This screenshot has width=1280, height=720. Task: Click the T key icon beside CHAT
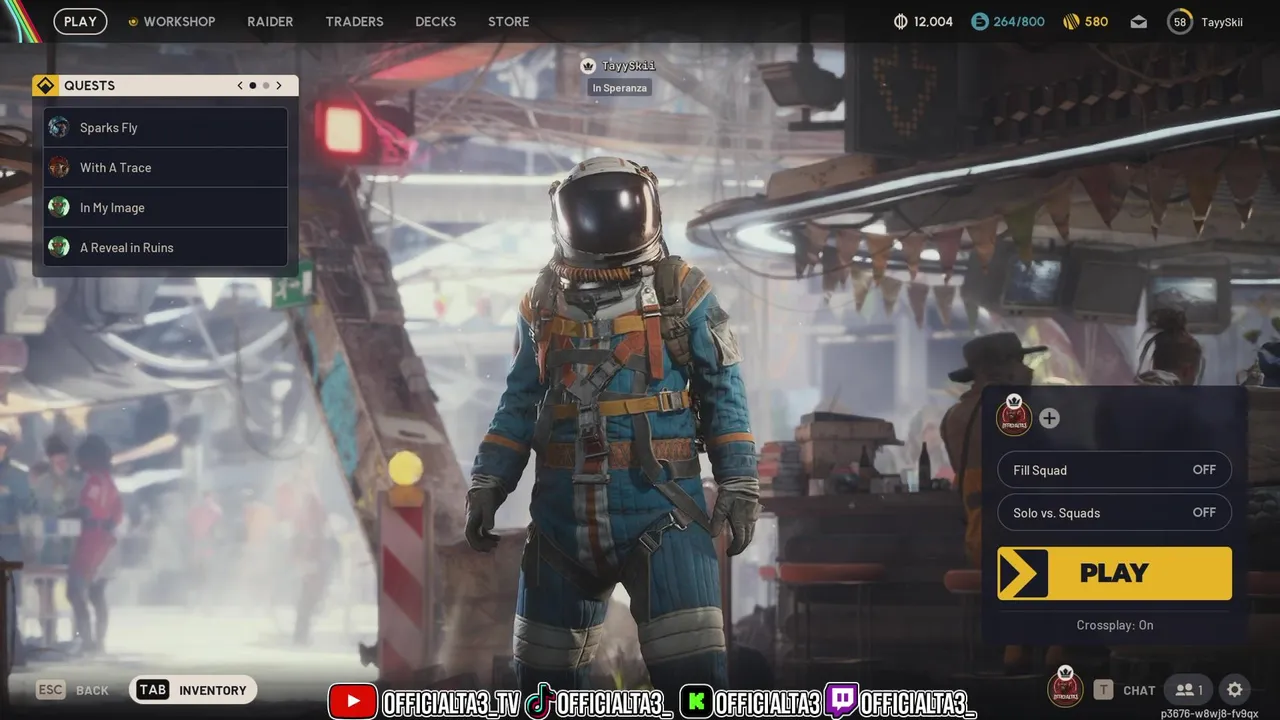click(1103, 690)
